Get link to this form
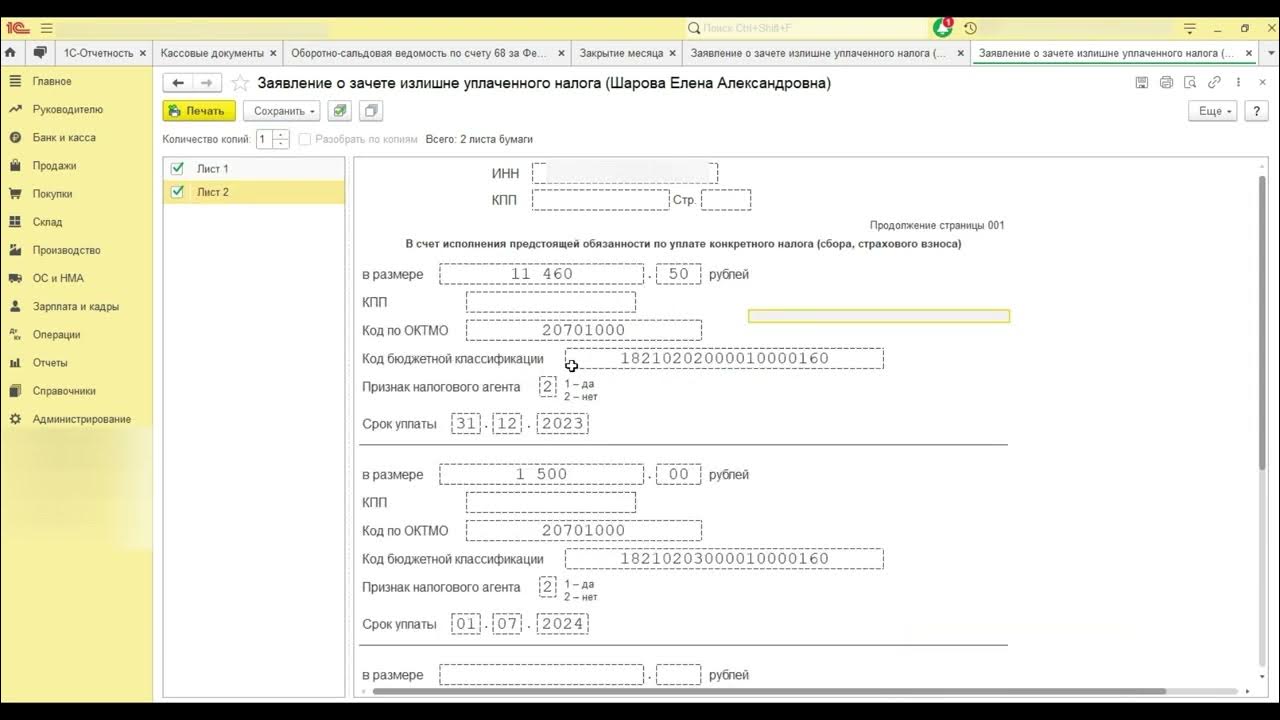Screen dimensions: 1280x720 (1214, 83)
